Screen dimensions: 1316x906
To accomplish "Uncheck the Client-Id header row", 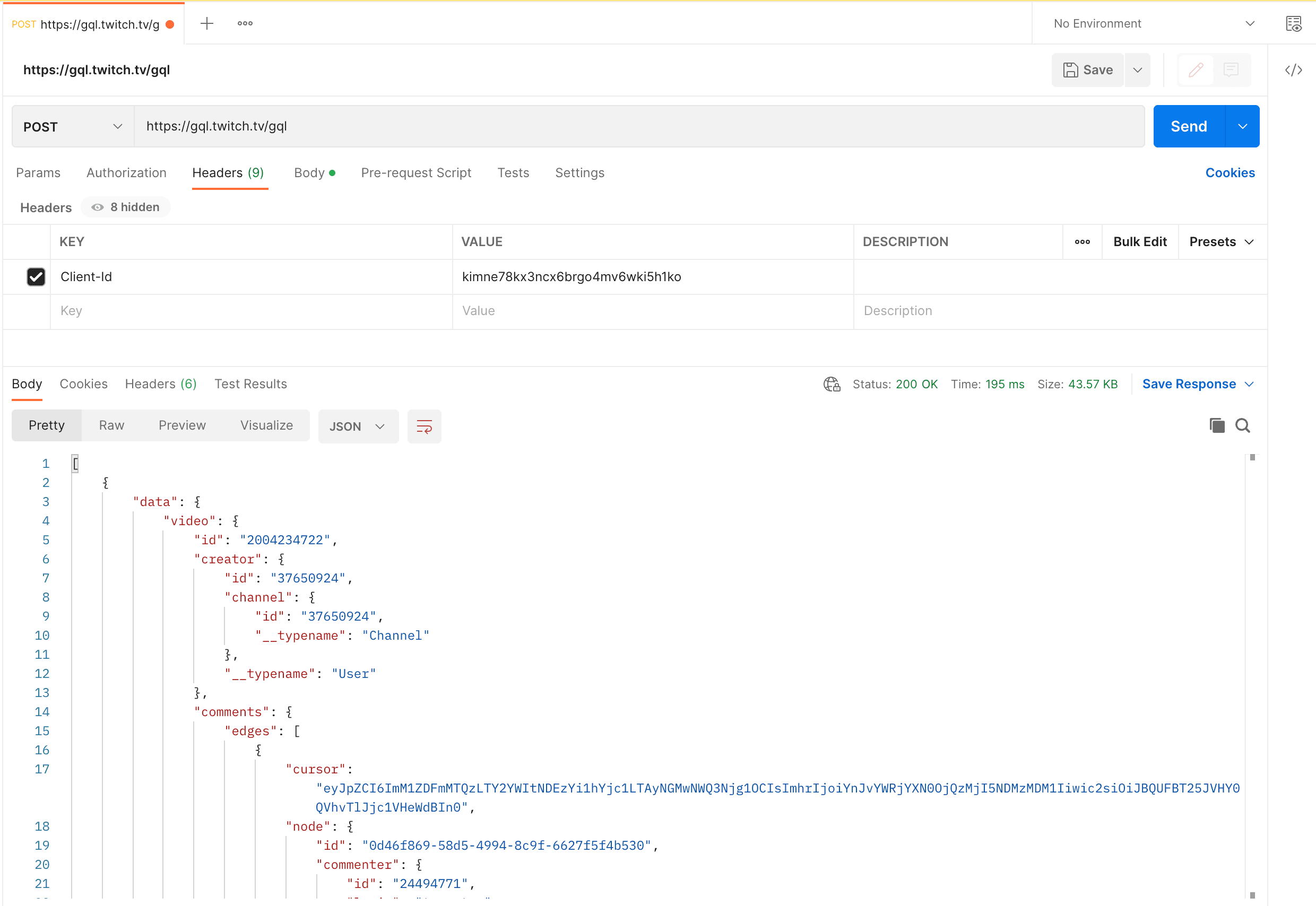I will 36,276.
